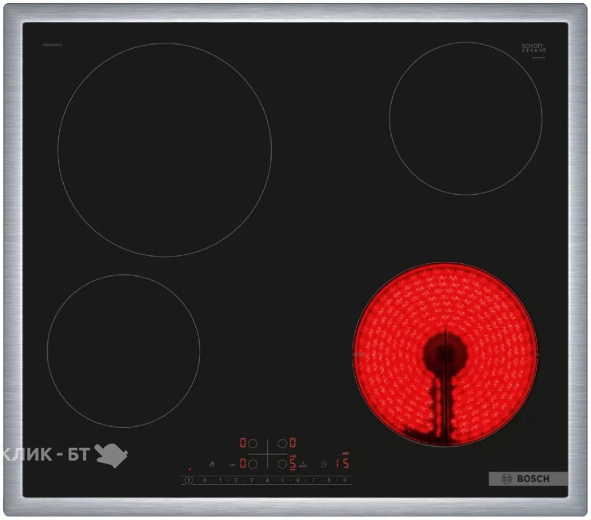591x520 pixels.
Task: Set heat level 6 on the slider
Action: click(298, 480)
